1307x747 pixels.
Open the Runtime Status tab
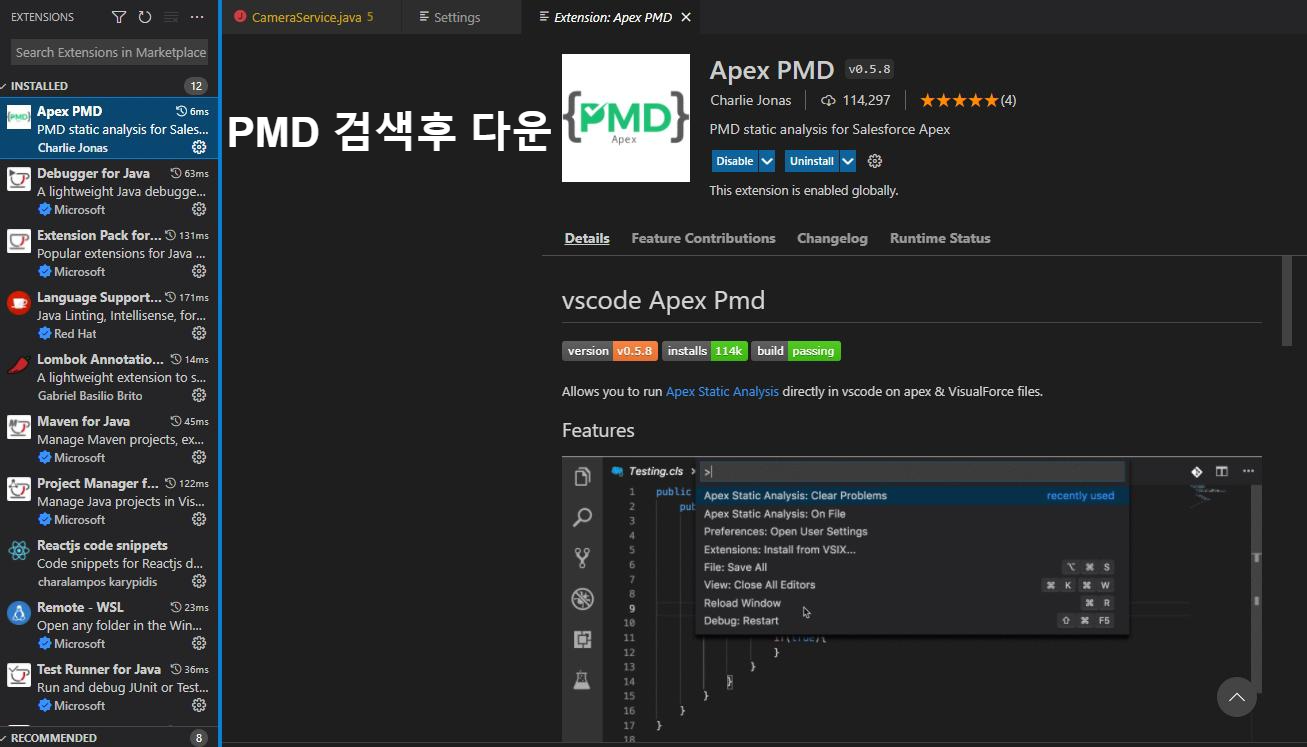(940, 238)
